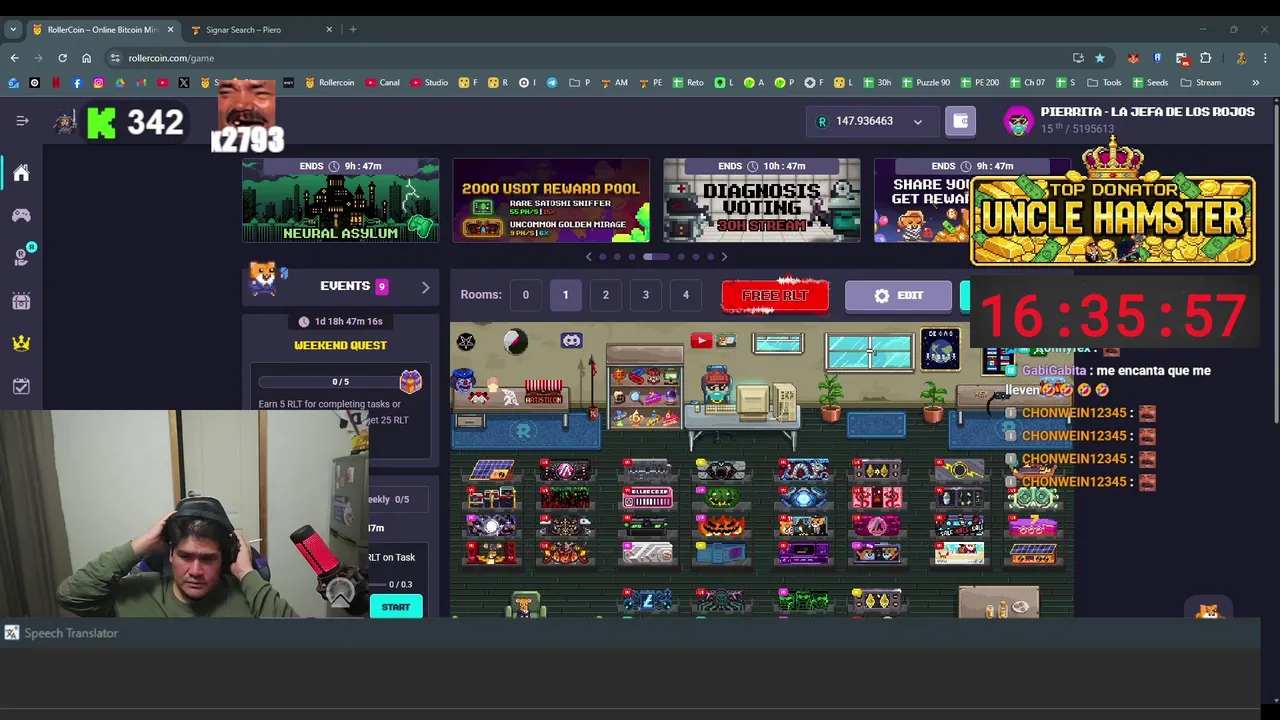This screenshot has width=1280, height=720.
Task: Expand the 147.936463 balance dropdown
Action: 917,122
